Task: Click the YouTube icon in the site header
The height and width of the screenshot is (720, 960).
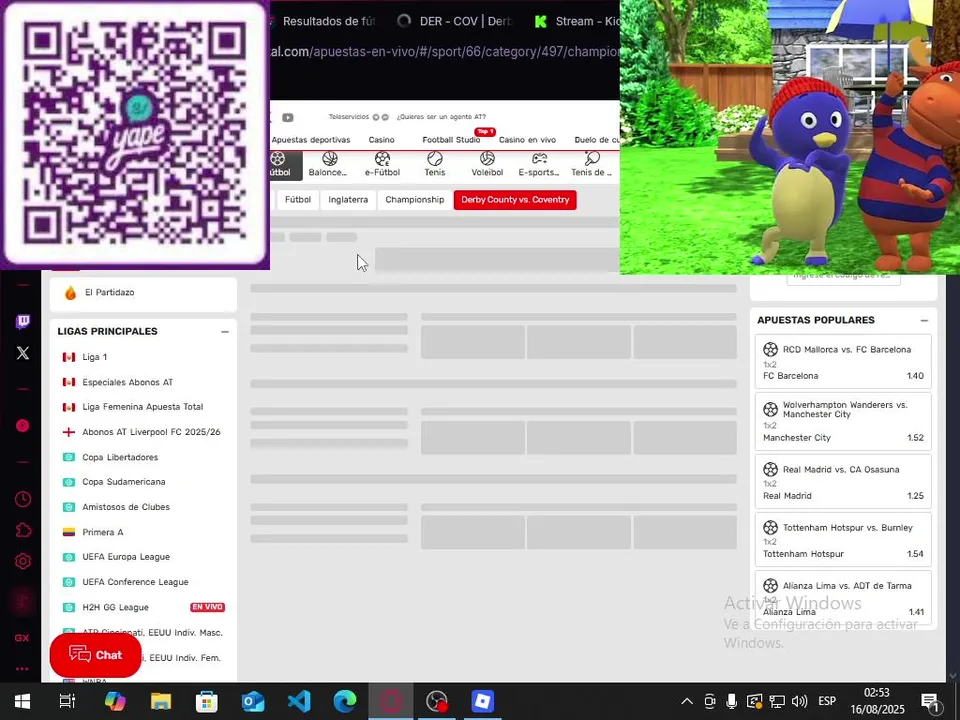Action: pos(288,117)
